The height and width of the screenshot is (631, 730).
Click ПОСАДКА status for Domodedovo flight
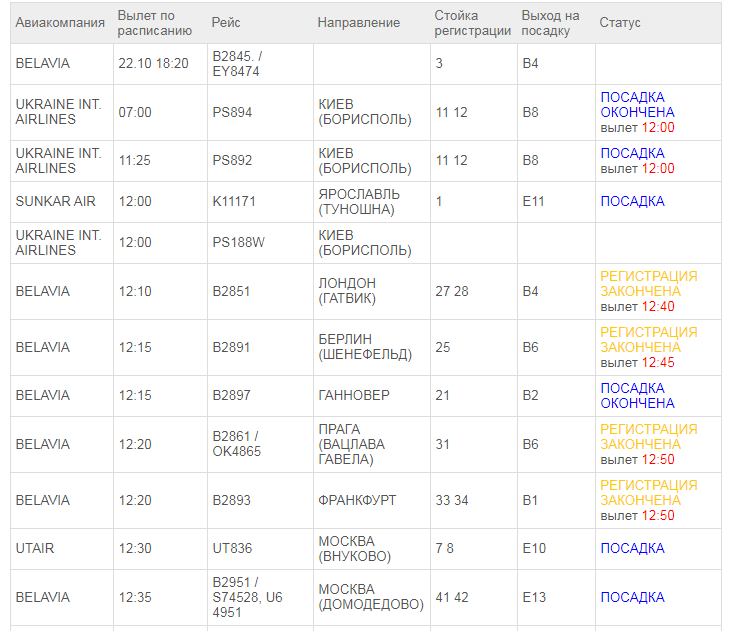point(632,597)
